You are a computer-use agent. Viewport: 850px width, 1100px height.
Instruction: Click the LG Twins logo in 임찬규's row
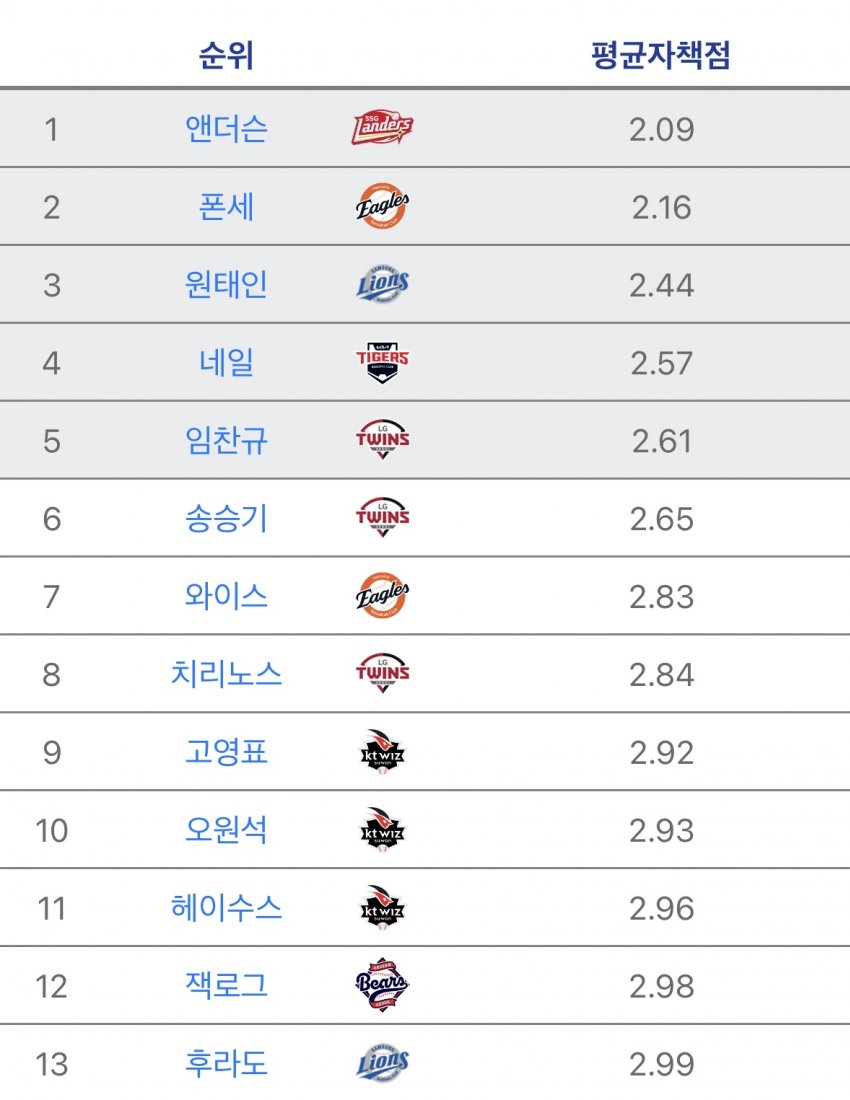(382, 441)
